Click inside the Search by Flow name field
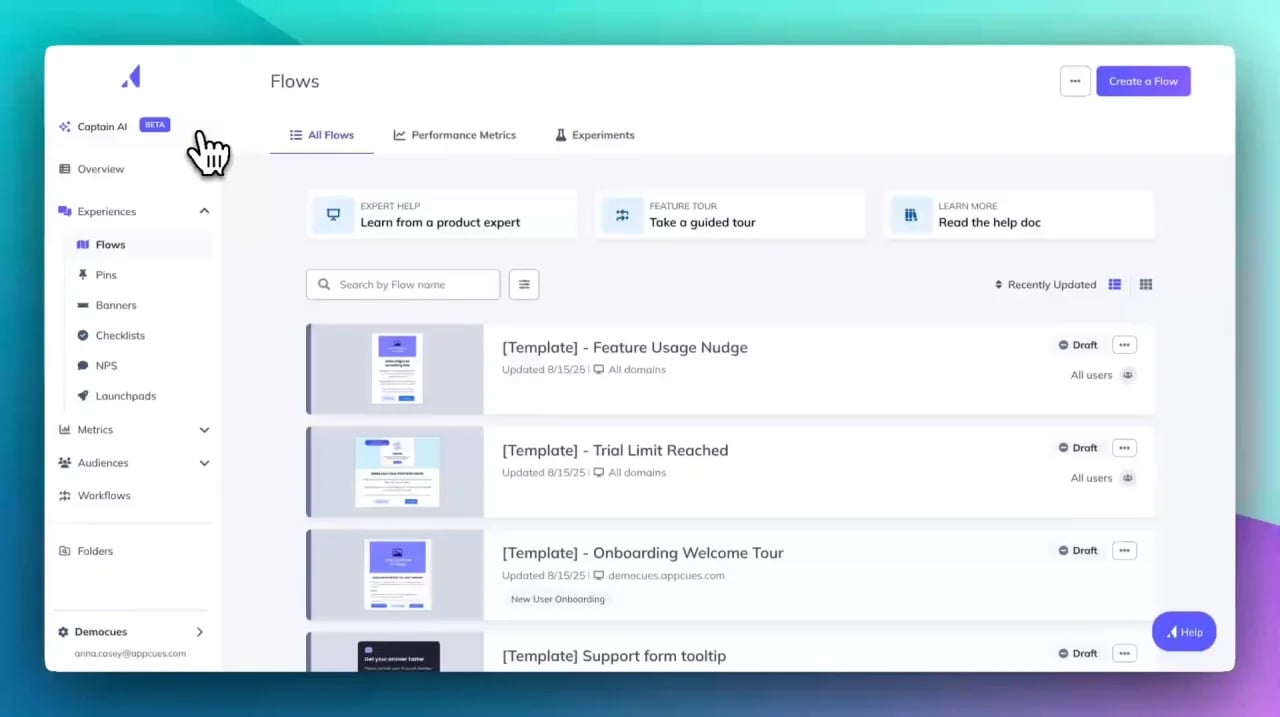 [x=402, y=284]
